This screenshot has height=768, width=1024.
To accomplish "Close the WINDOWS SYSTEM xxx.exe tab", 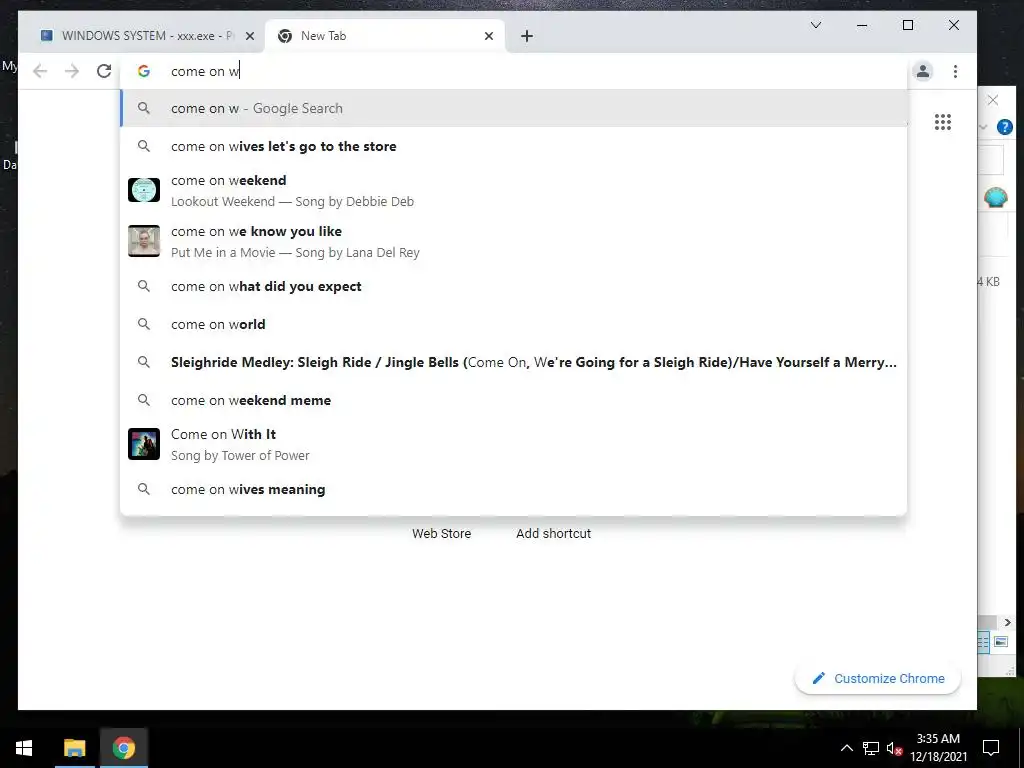I will pyautogui.click(x=249, y=36).
